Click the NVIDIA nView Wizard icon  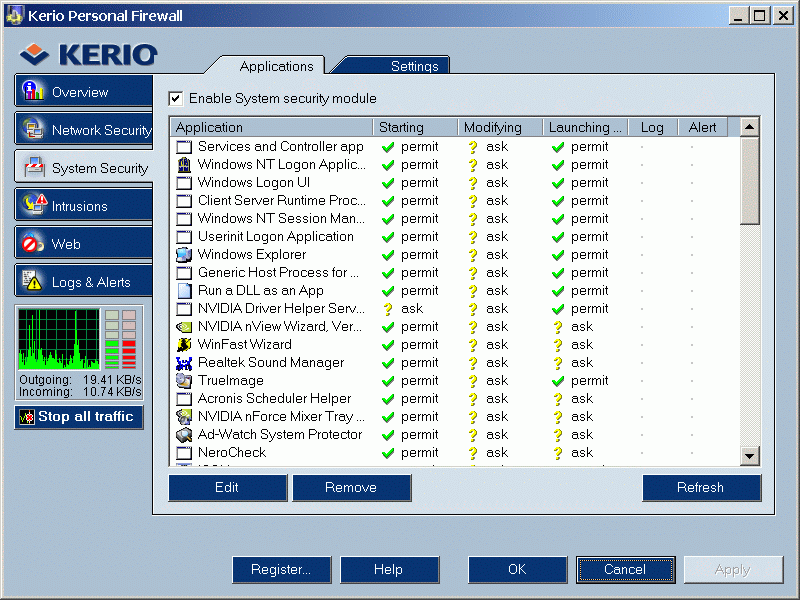[184, 327]
